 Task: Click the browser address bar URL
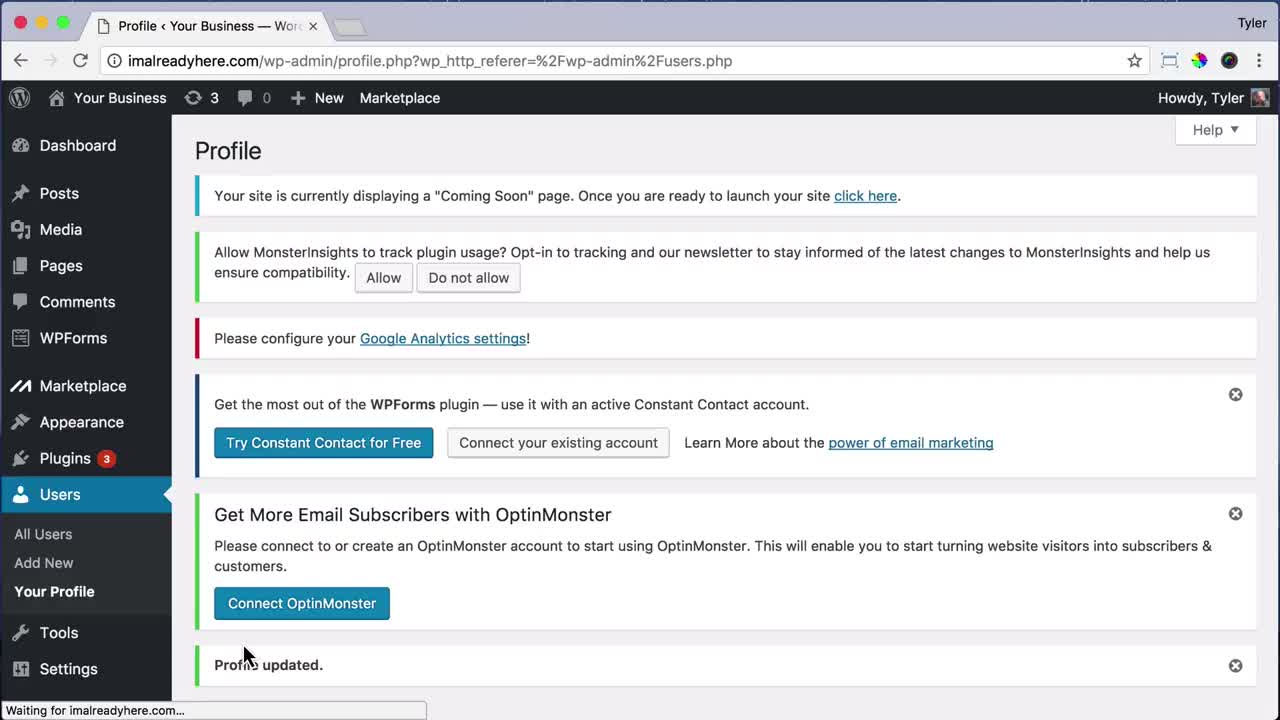(x=430, y=61)
